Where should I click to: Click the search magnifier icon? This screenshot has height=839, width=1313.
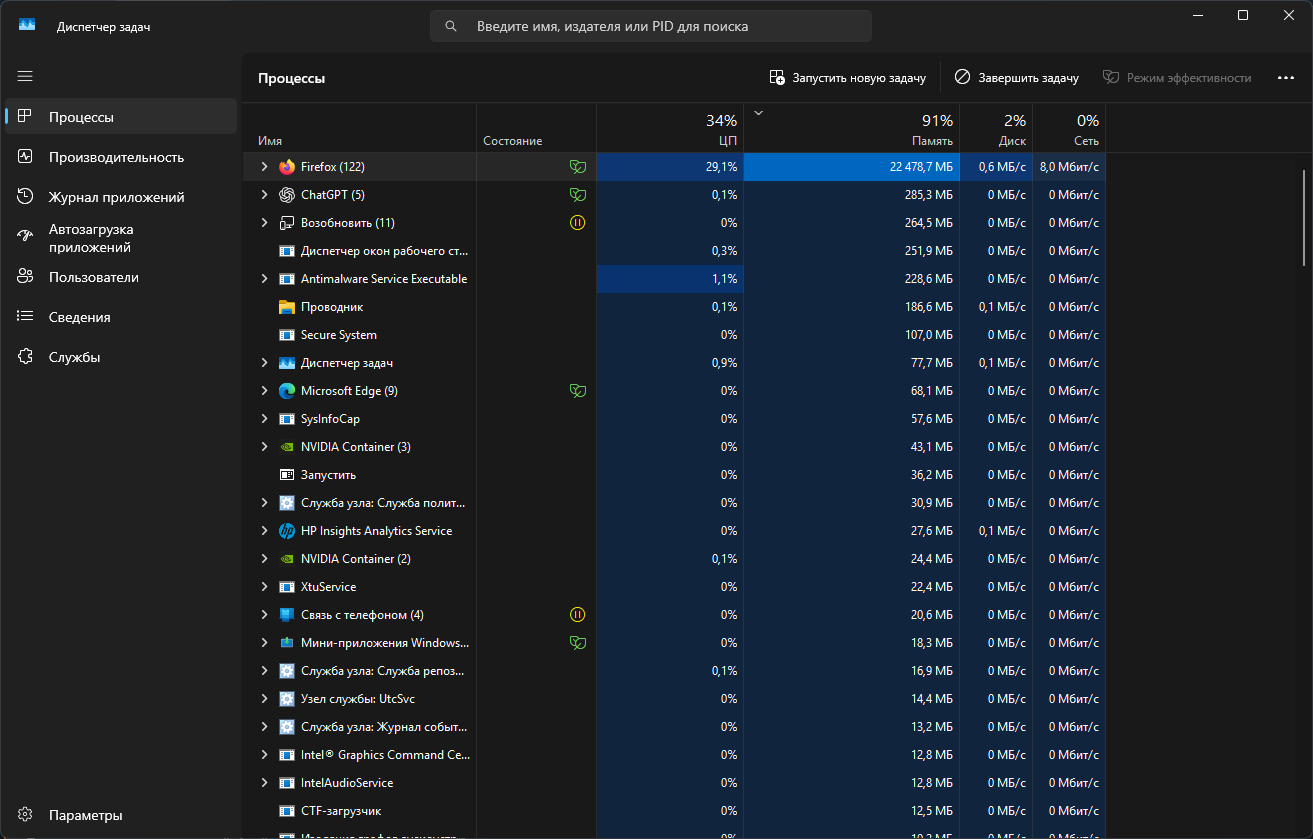pos(452,27)
